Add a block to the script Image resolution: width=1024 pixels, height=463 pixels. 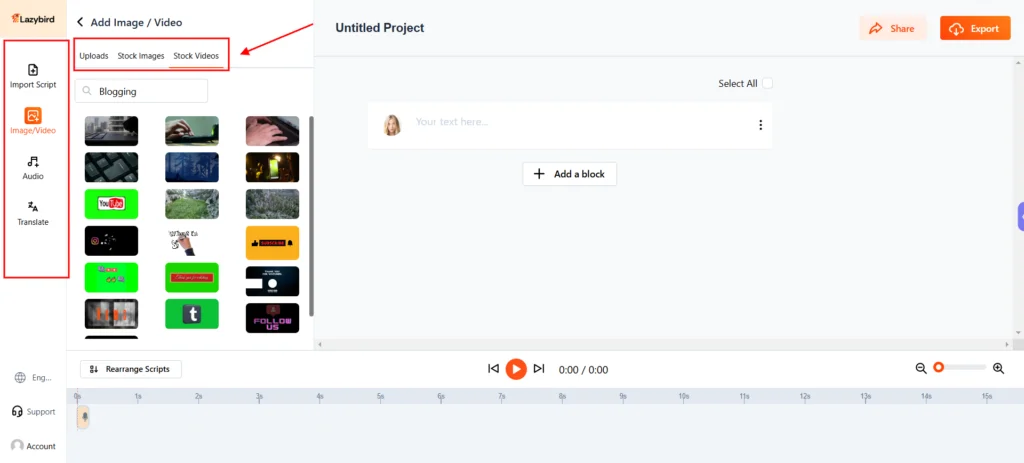pyautogui.click(x=569, y=174)
